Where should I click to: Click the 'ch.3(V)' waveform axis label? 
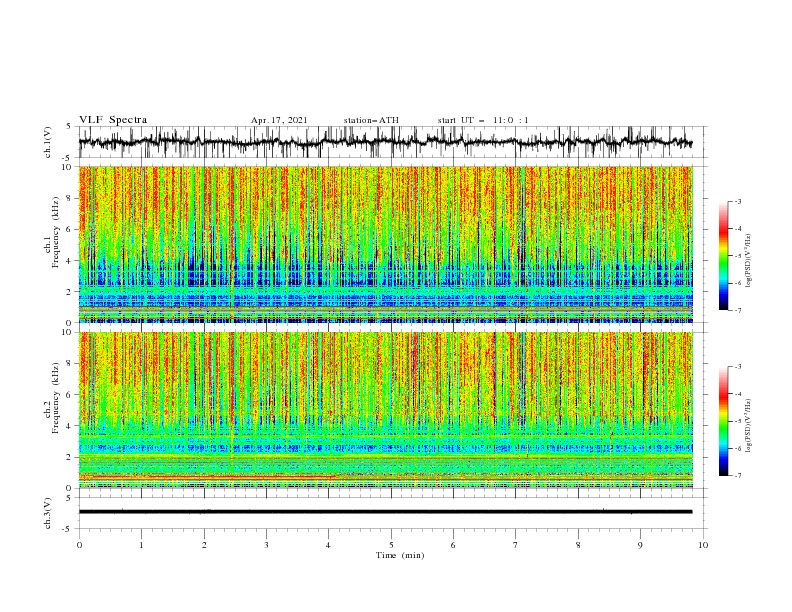coord(48,513)
